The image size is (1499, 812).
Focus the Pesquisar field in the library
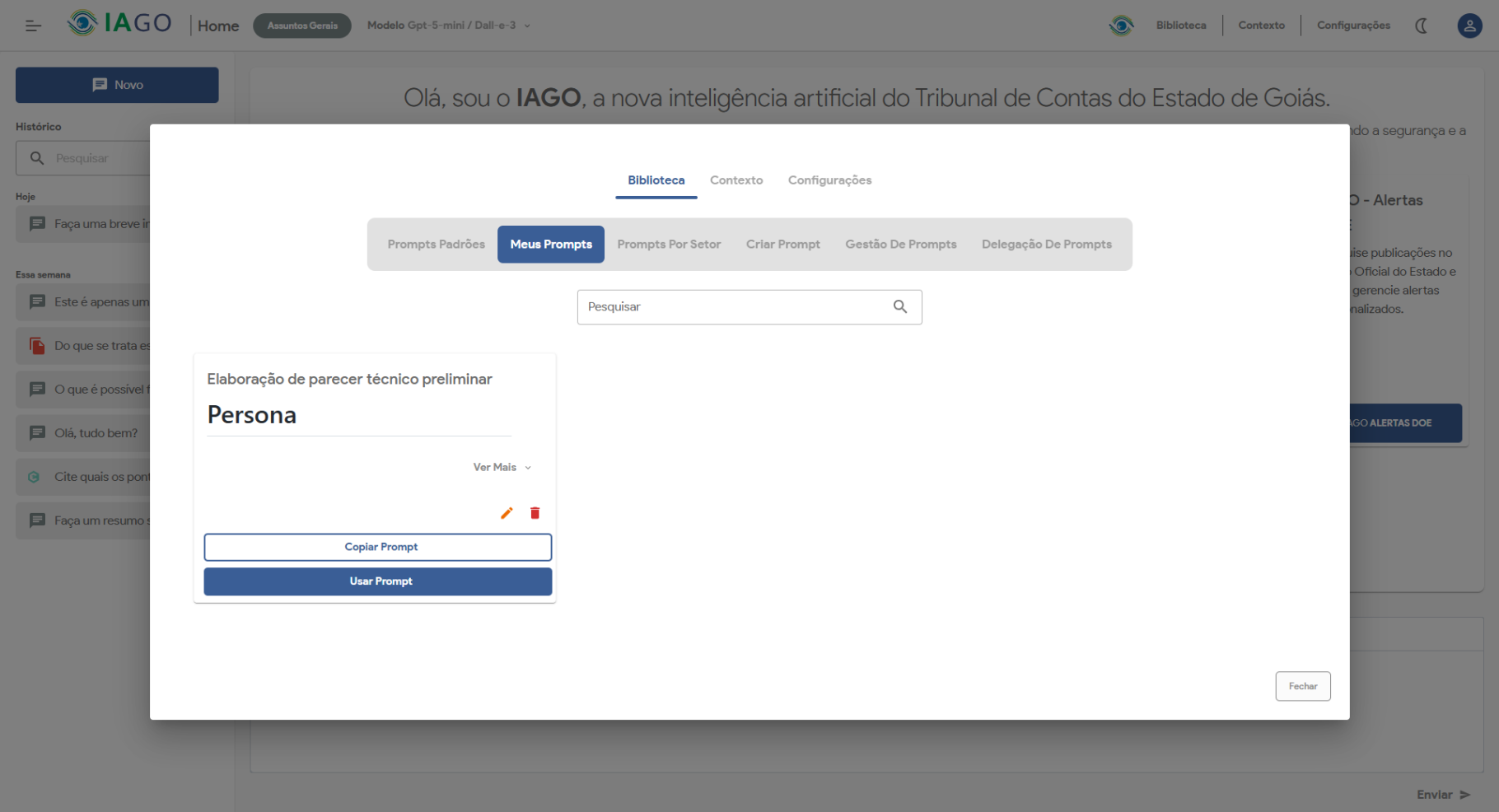[733, 306]
